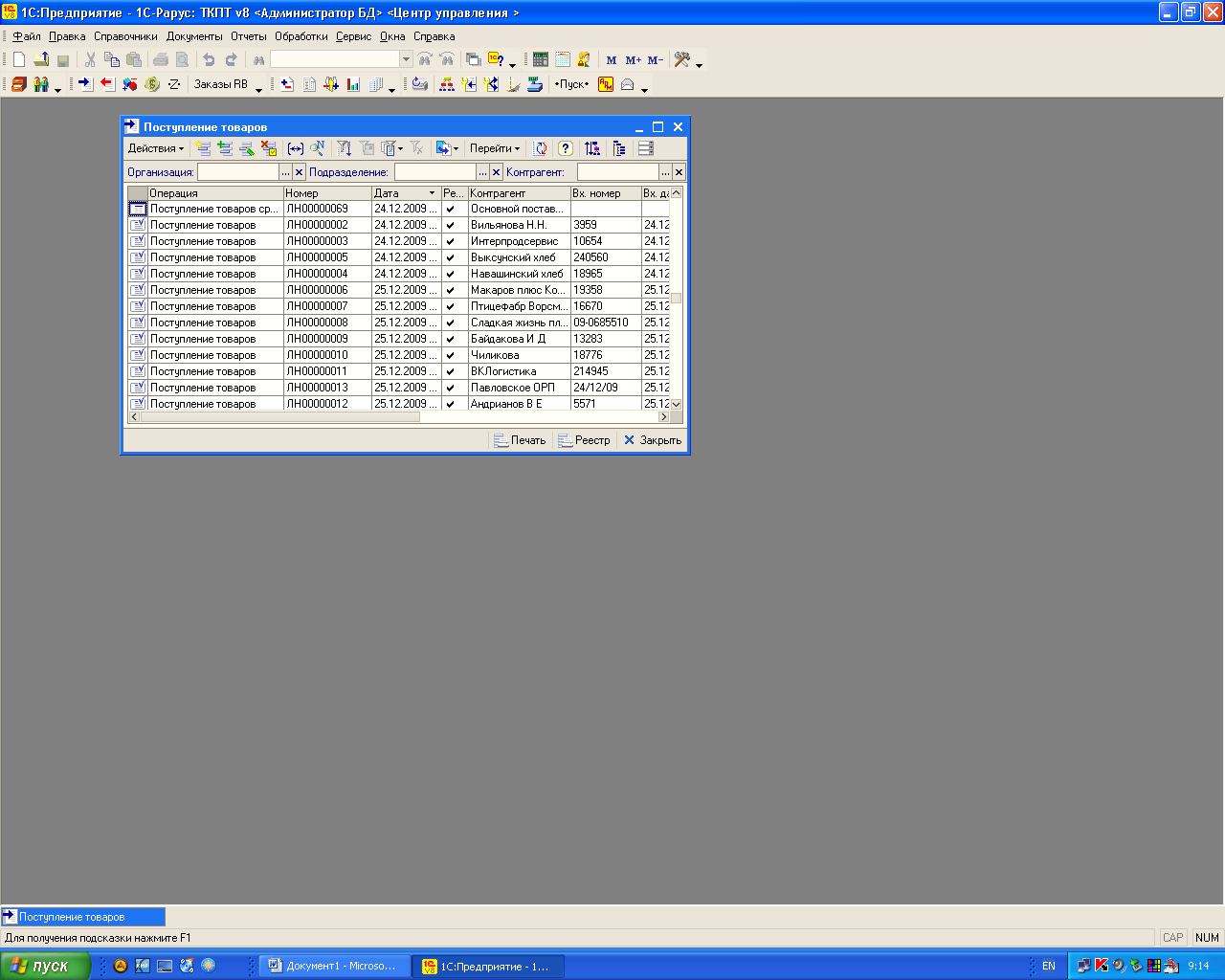Viewport: 1225px width, 980px height.
Task: Click the Undo arrow icon
Action: click(209, 59)
